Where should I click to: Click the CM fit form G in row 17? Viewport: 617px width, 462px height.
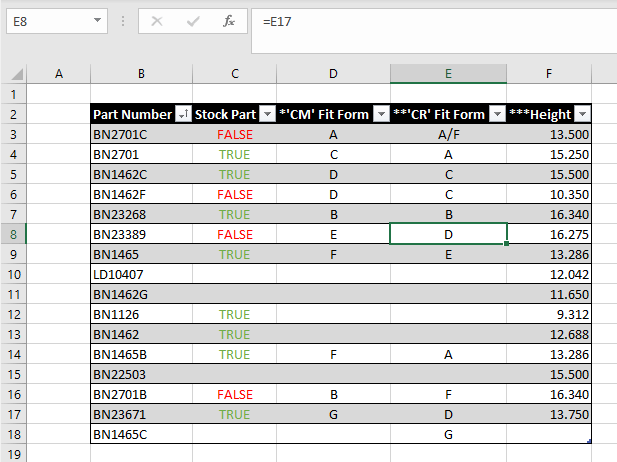tap(333, 414)
